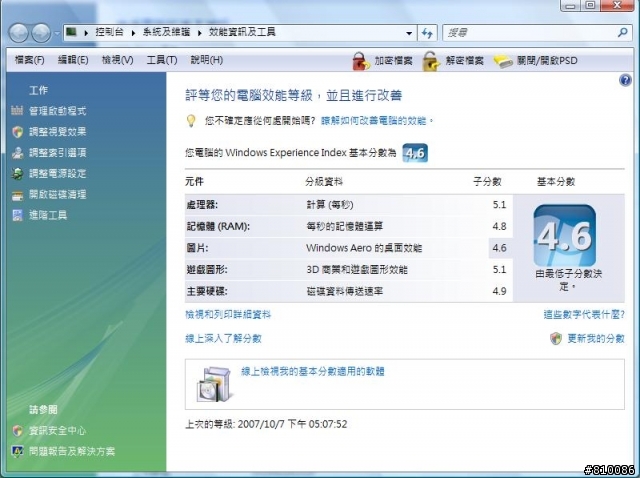Open 檢視(V) menu
The image size is (640, 478).
(x=118, y=60)
